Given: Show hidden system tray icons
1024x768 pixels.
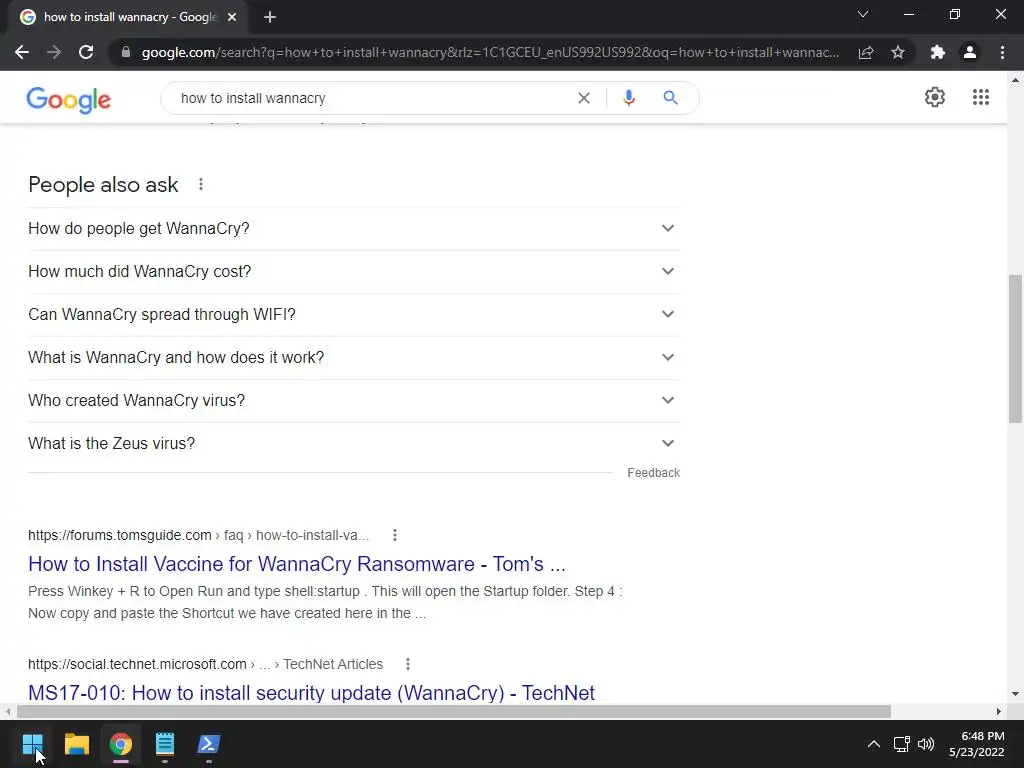Looking at the screenshot, I should click(873, 744).
